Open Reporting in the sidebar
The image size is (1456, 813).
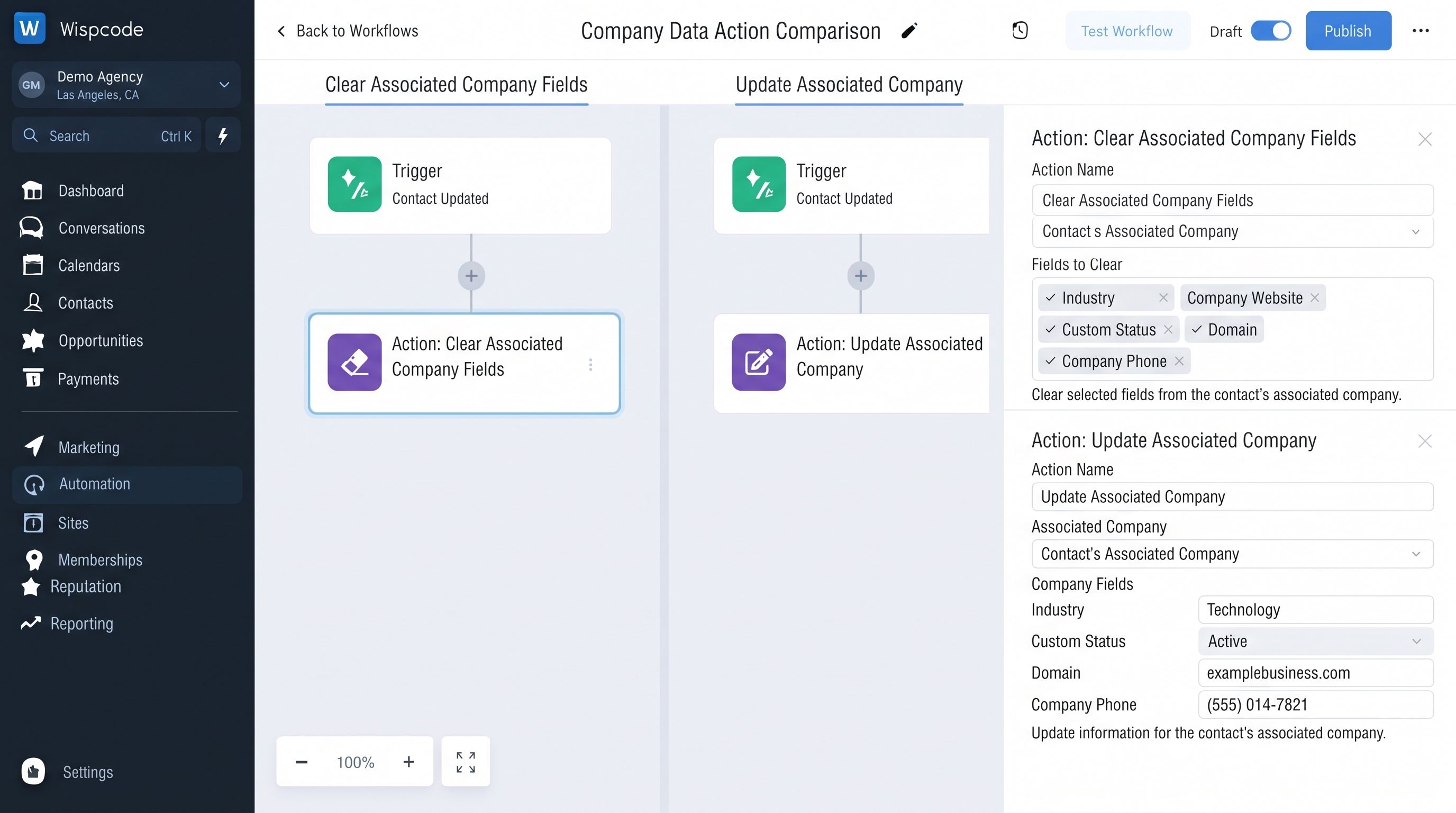(x=68, y=623)
